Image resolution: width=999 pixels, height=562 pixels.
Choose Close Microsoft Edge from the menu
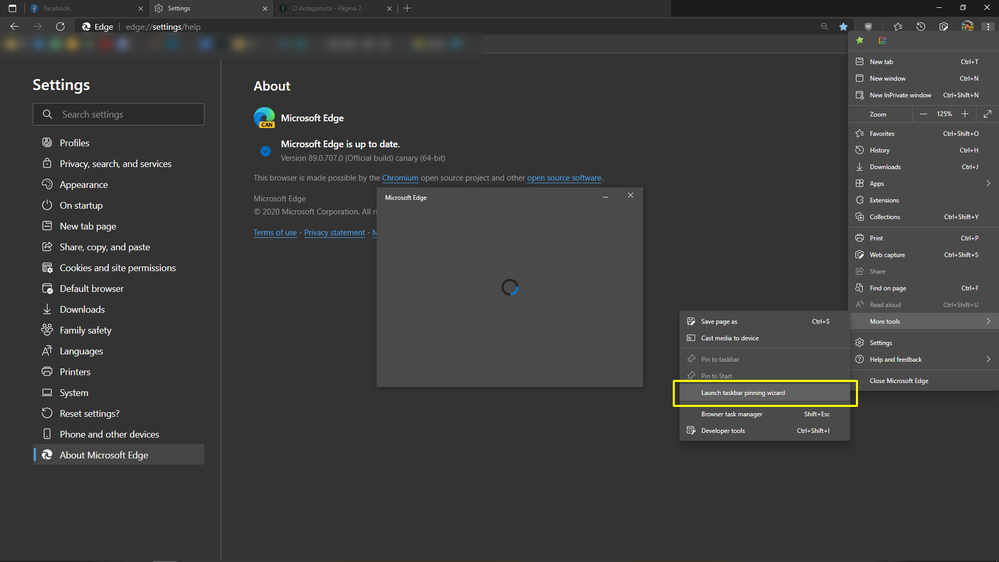click(924, 380)
